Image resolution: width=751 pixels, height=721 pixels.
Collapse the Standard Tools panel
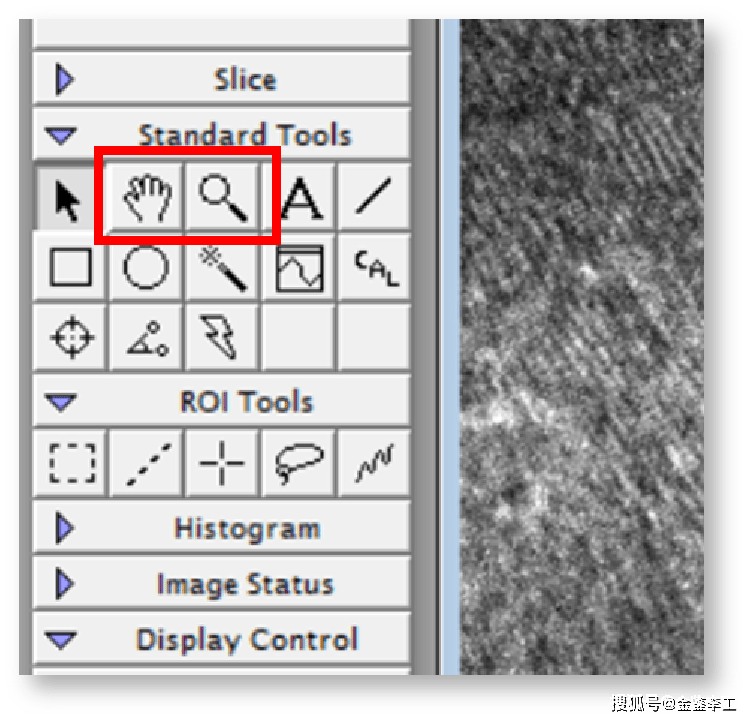[x=60, y=136]
